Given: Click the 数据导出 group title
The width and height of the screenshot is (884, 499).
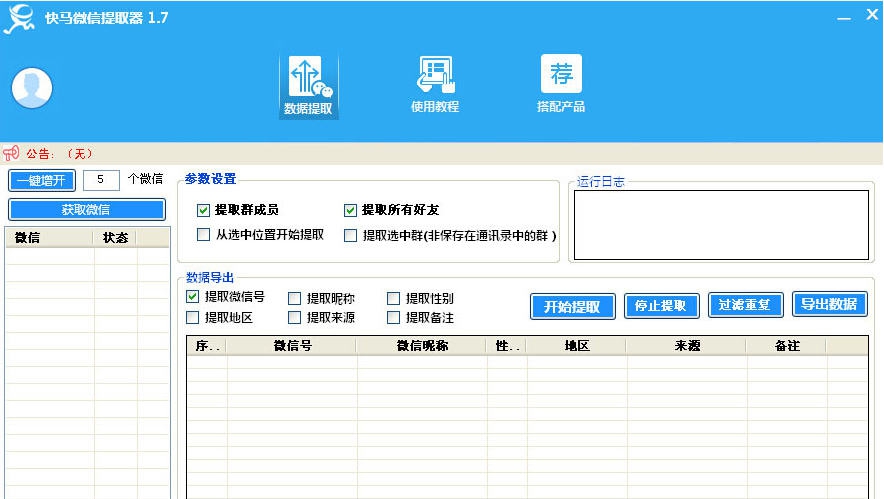Looking at the screenshot, I should [x=210, y=277].
